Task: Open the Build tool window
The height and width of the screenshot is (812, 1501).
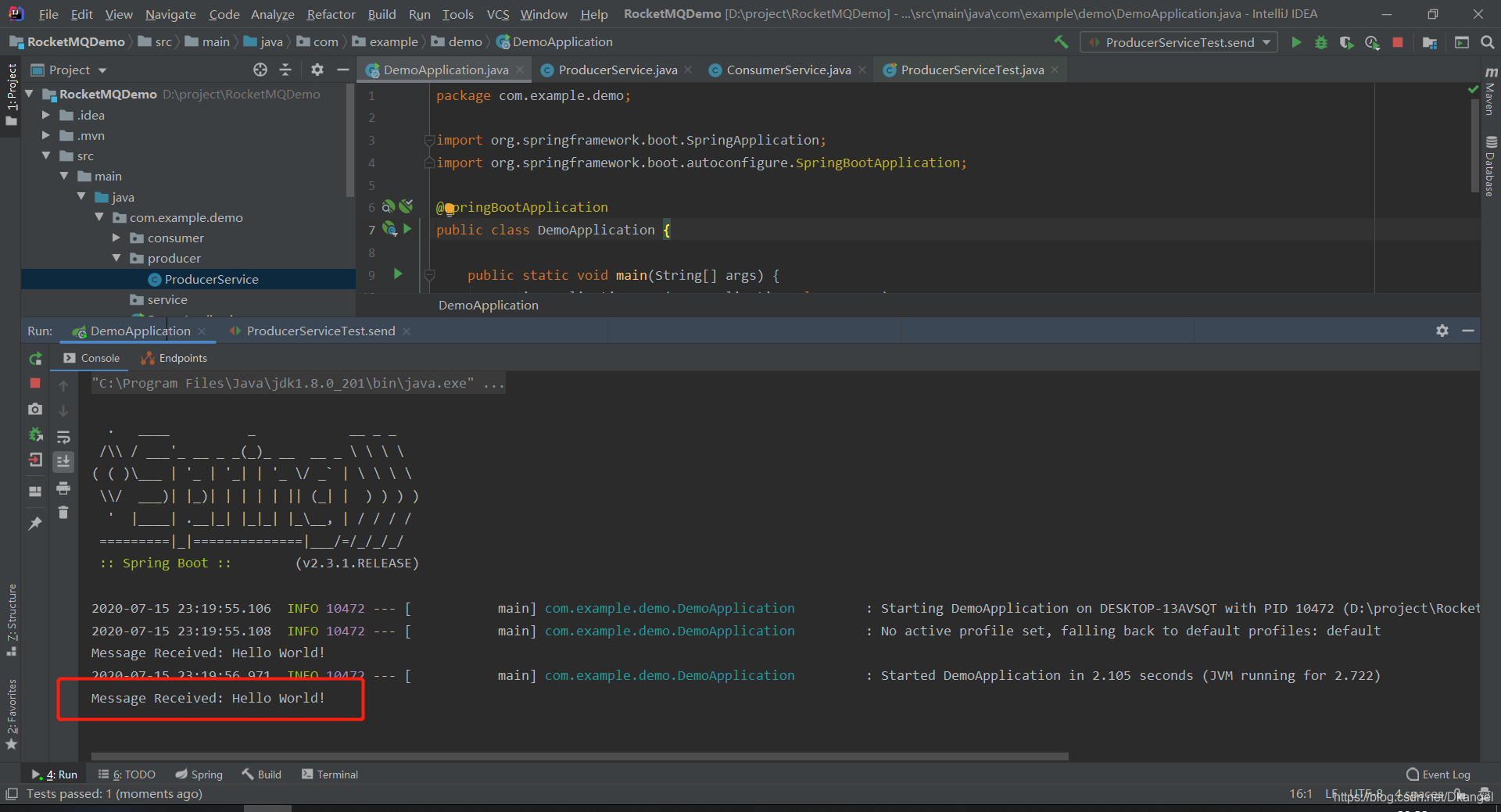Action: [261, 774]
